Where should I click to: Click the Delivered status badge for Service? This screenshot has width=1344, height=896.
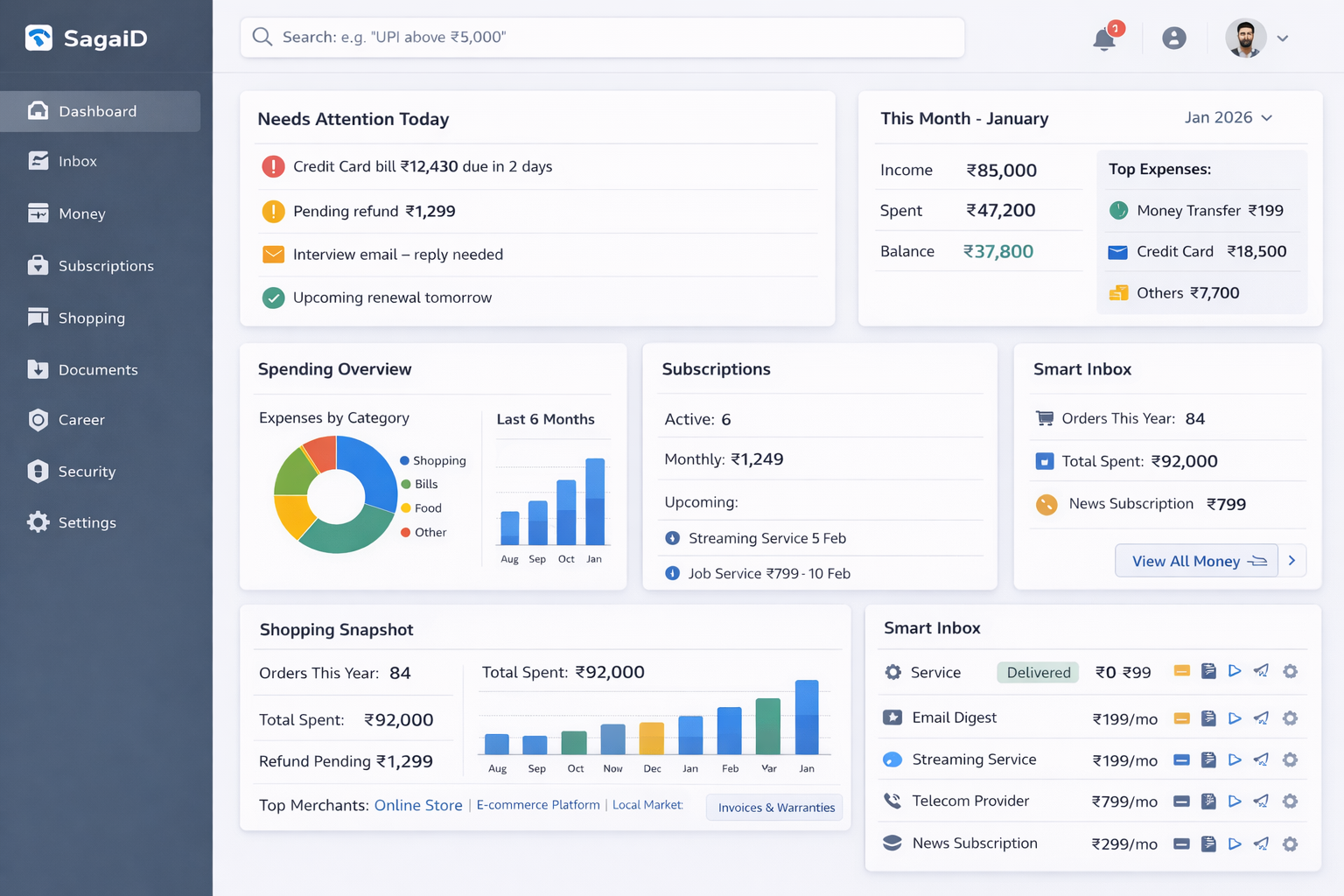pyautogui.click(x=1038, y=672)
